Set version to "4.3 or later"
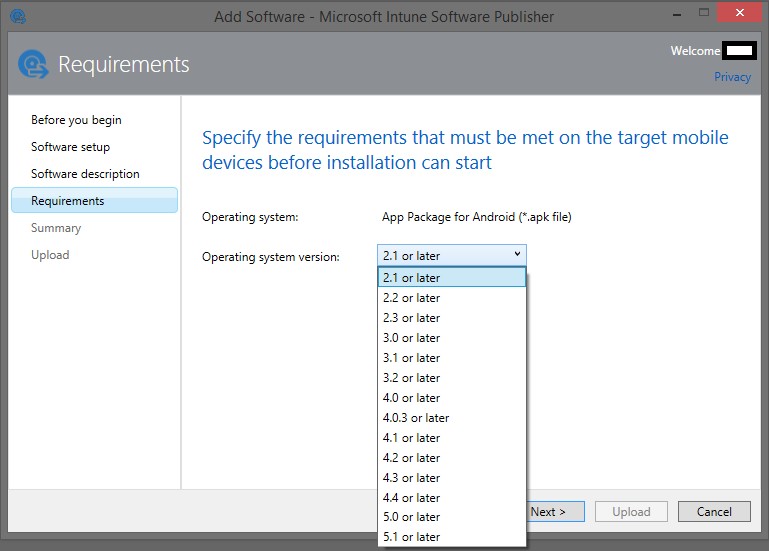This screenshot has width=769, height=551. tap(452, 478)
